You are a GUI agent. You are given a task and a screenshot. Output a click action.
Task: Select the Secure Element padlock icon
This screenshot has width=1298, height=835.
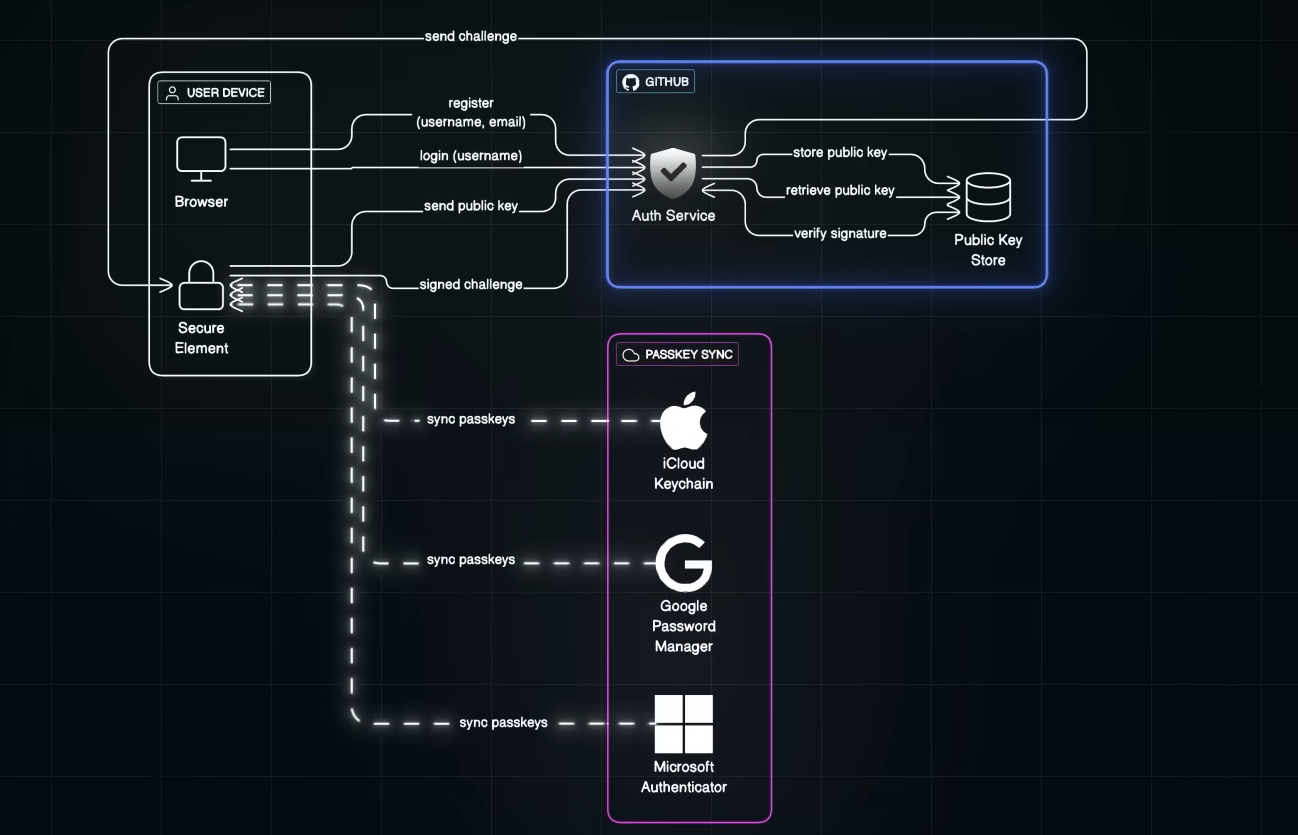[201, 285]
